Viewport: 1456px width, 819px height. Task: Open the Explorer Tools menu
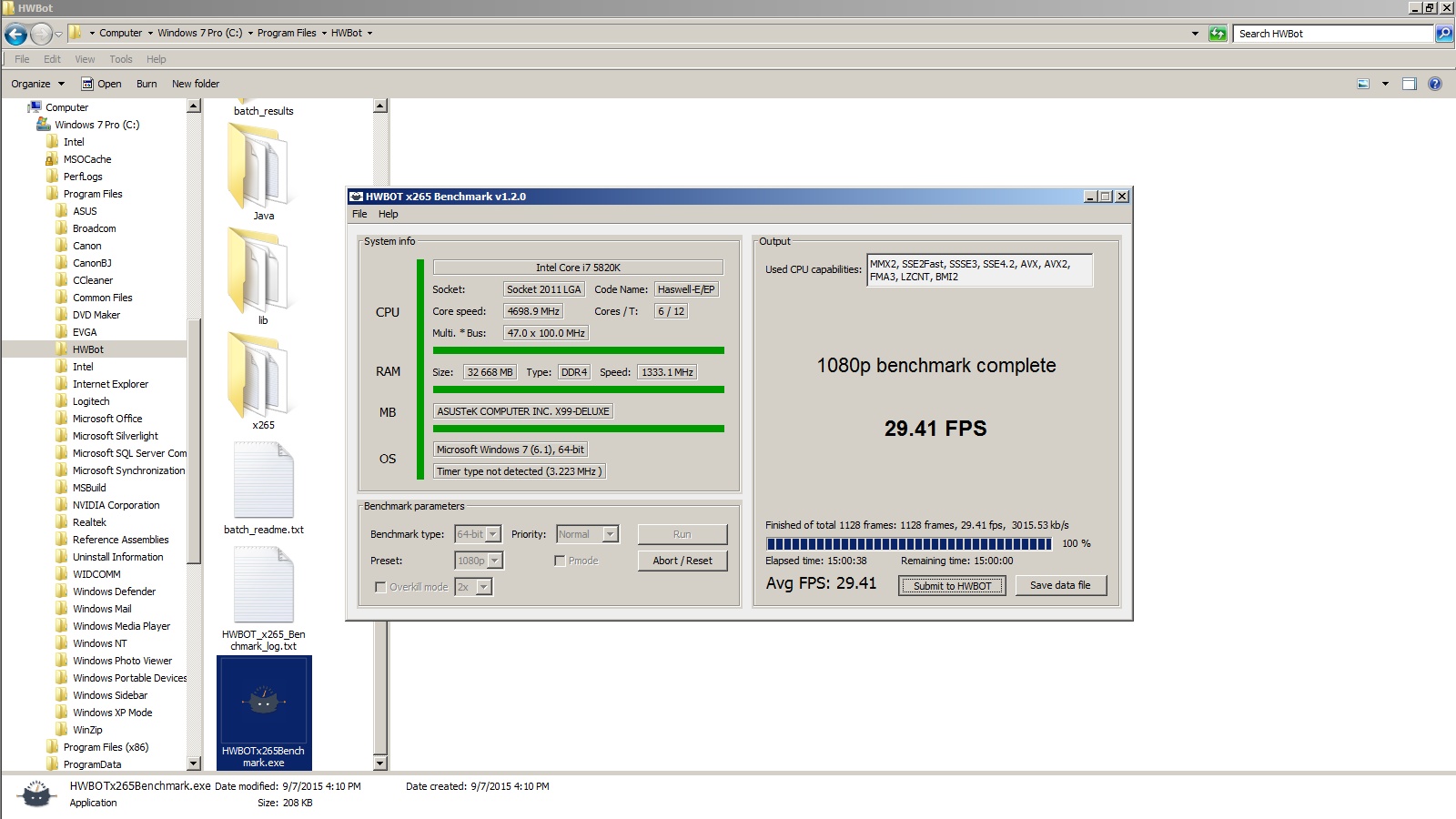pos(121,59)
